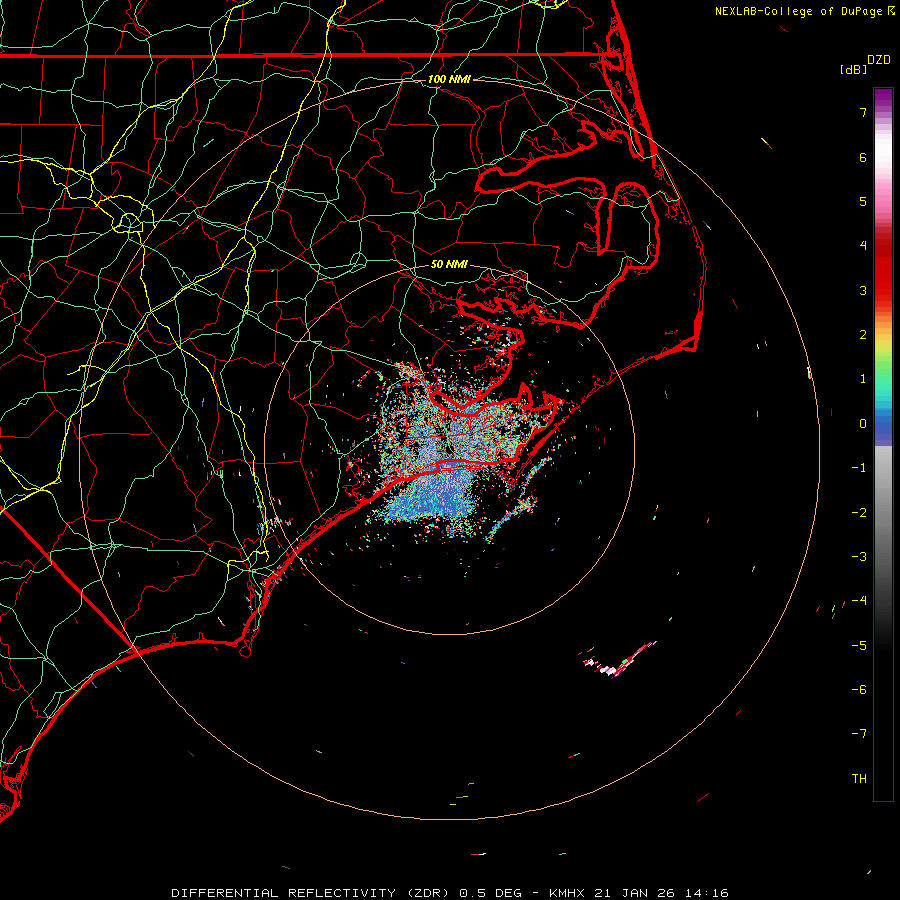Screen dimensions: 900x900
Task: Click the 6 value on the color scale
Action: click(863, 157)
